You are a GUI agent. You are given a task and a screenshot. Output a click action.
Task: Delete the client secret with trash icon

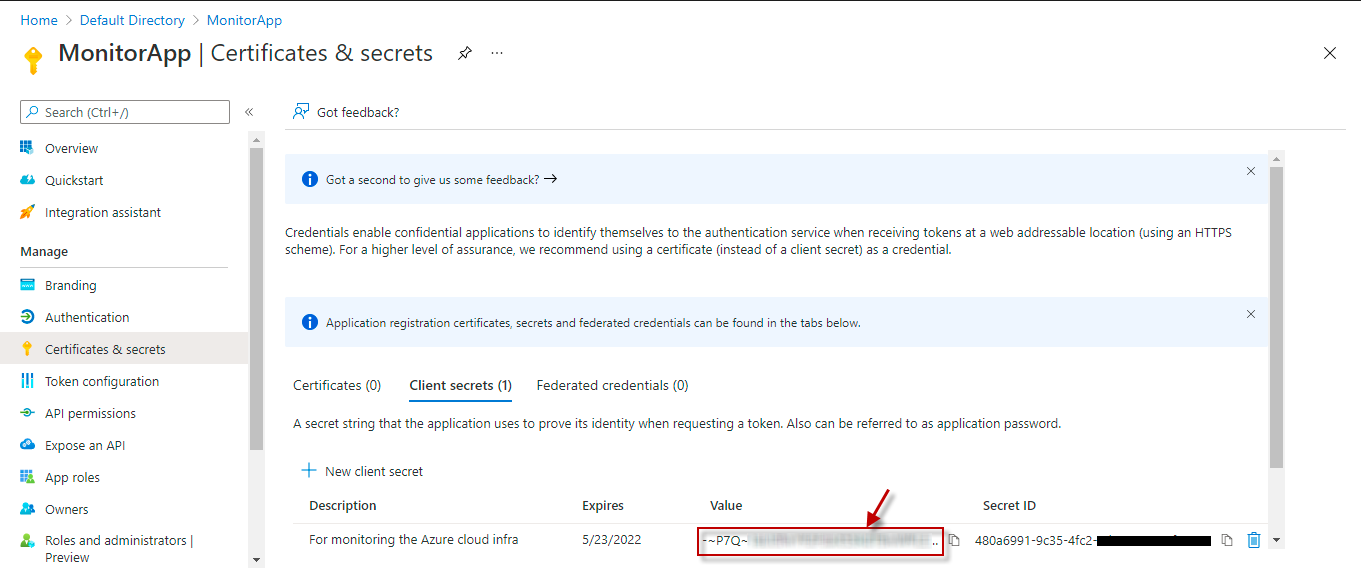[x=1254, y=540]
